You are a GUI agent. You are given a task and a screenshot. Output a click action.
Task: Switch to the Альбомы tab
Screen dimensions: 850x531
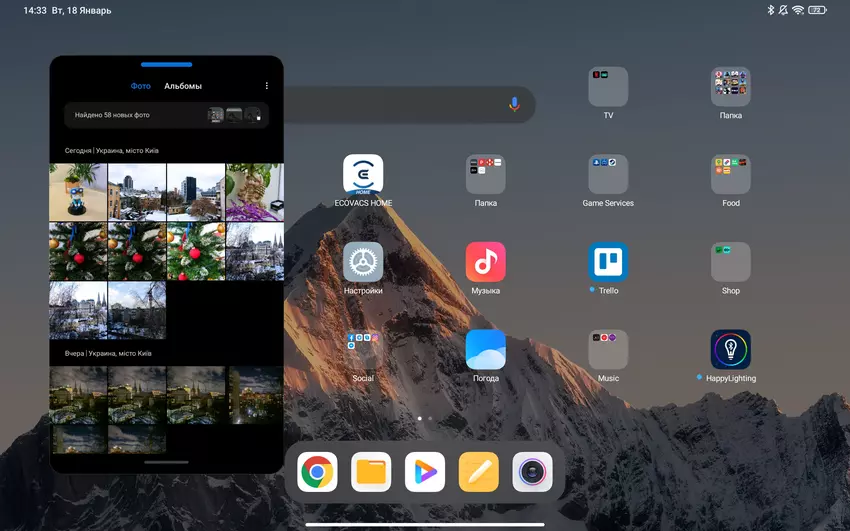point(183,86)
